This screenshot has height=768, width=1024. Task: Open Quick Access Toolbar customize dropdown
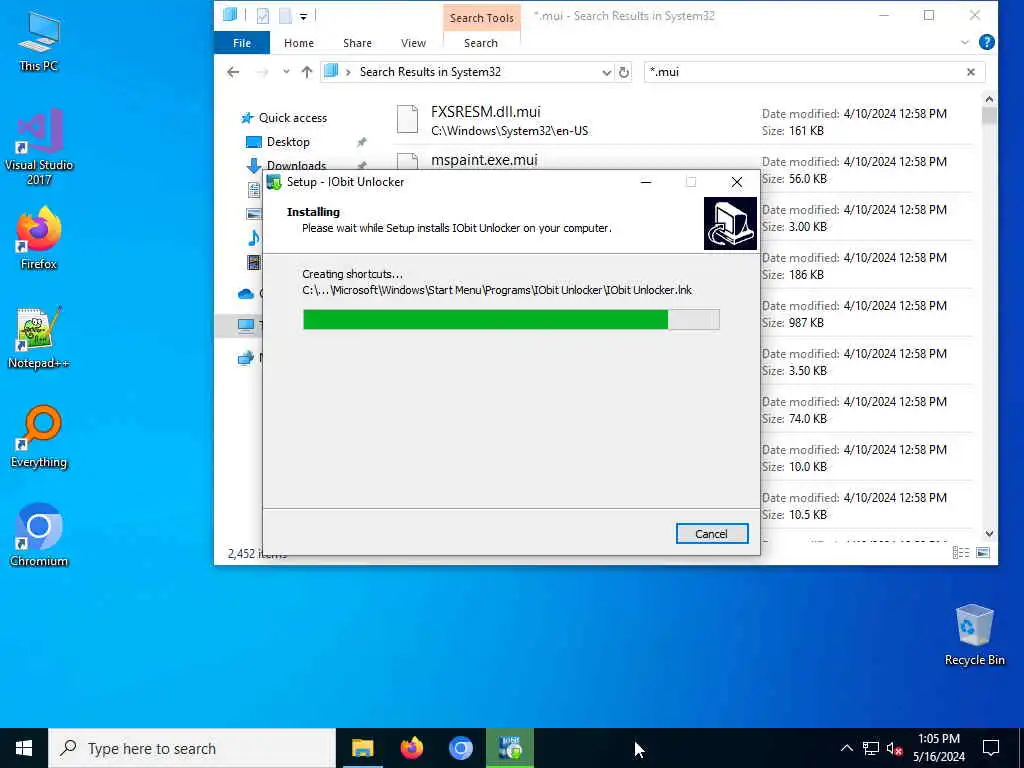point(304,16)
